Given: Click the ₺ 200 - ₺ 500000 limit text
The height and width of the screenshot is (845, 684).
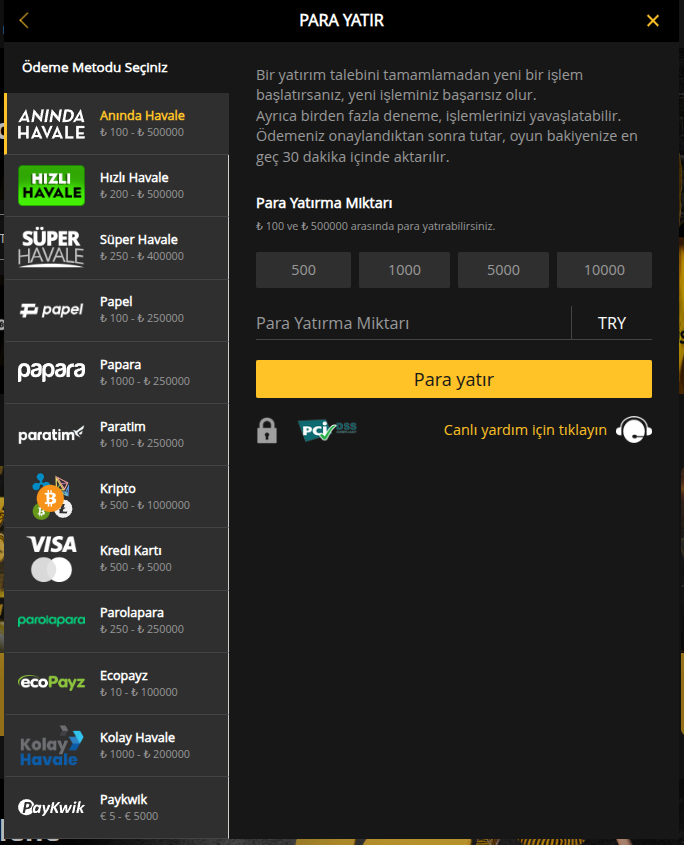Looking at the screenshot, I should tap(142, 194).
